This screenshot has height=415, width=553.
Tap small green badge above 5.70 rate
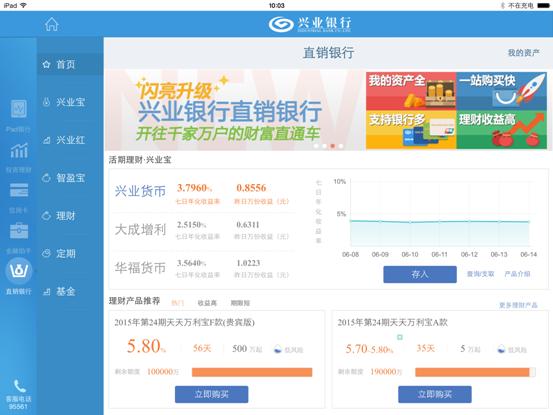pyautogui.click(x=400, y=337)
